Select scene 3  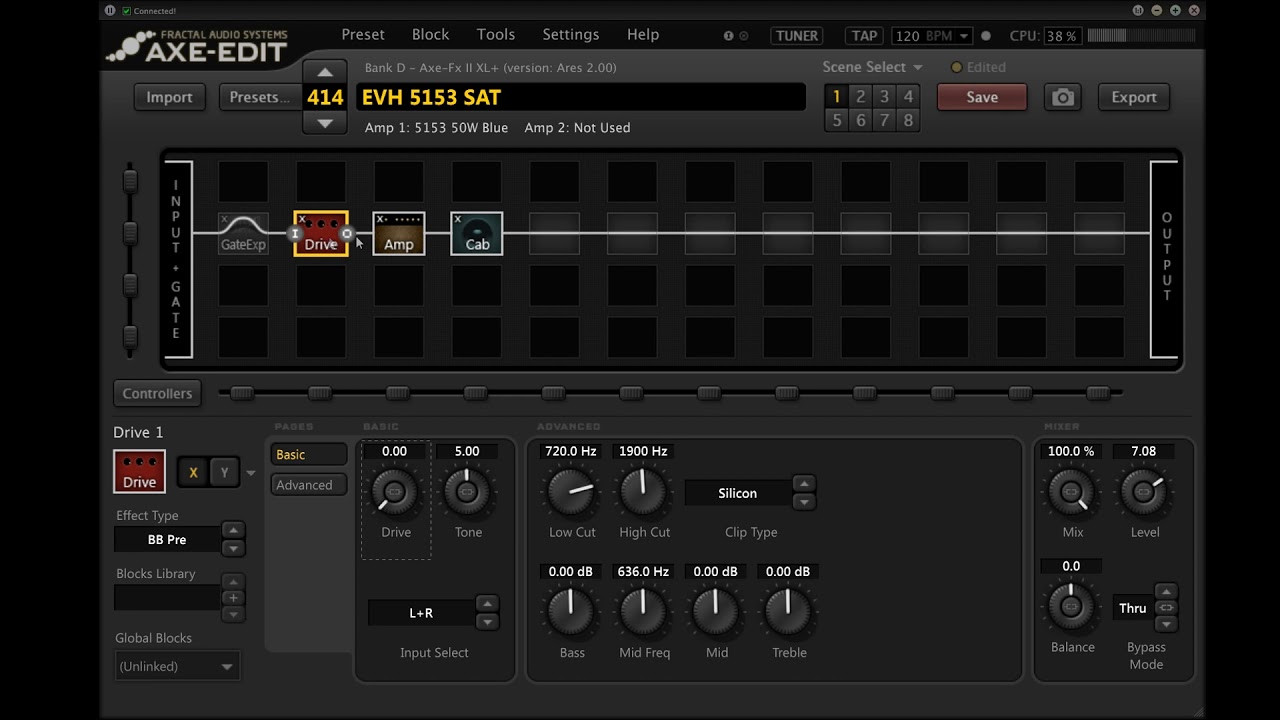884,97
